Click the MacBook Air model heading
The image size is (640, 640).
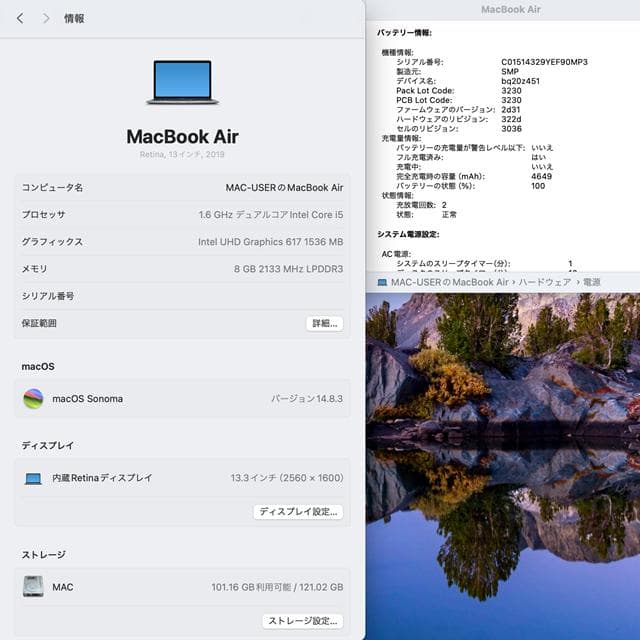click(182, 137)
